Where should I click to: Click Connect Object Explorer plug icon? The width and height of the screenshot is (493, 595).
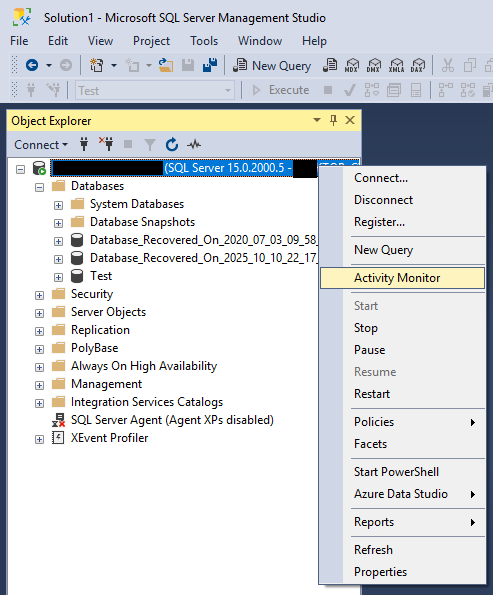tap(84, 145)
